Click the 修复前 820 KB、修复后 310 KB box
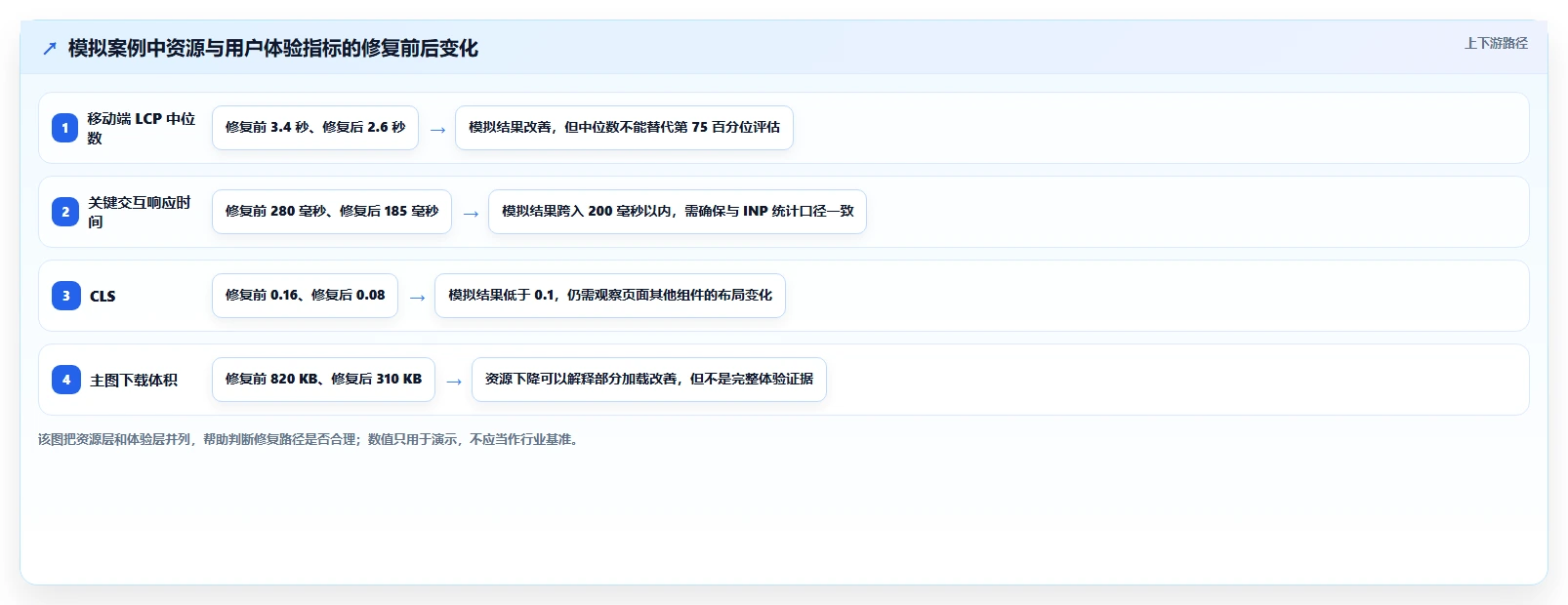Screen dimensions: 1568x605 tap(323, 380)
